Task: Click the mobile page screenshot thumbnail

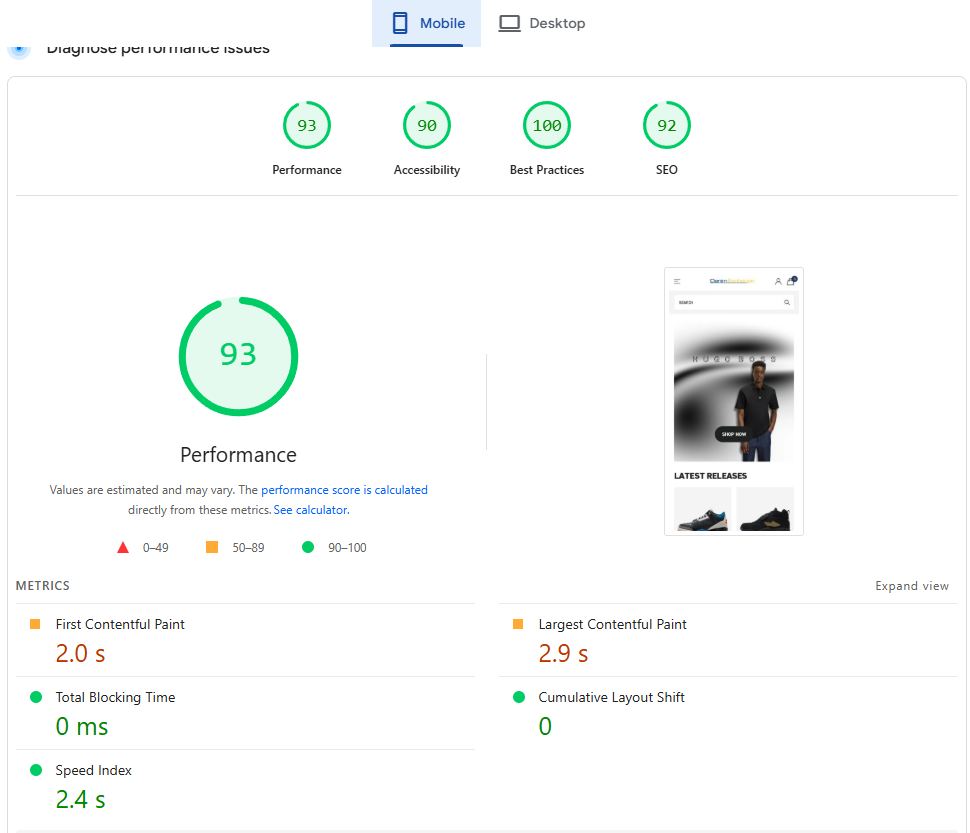Action: (733, 401)
